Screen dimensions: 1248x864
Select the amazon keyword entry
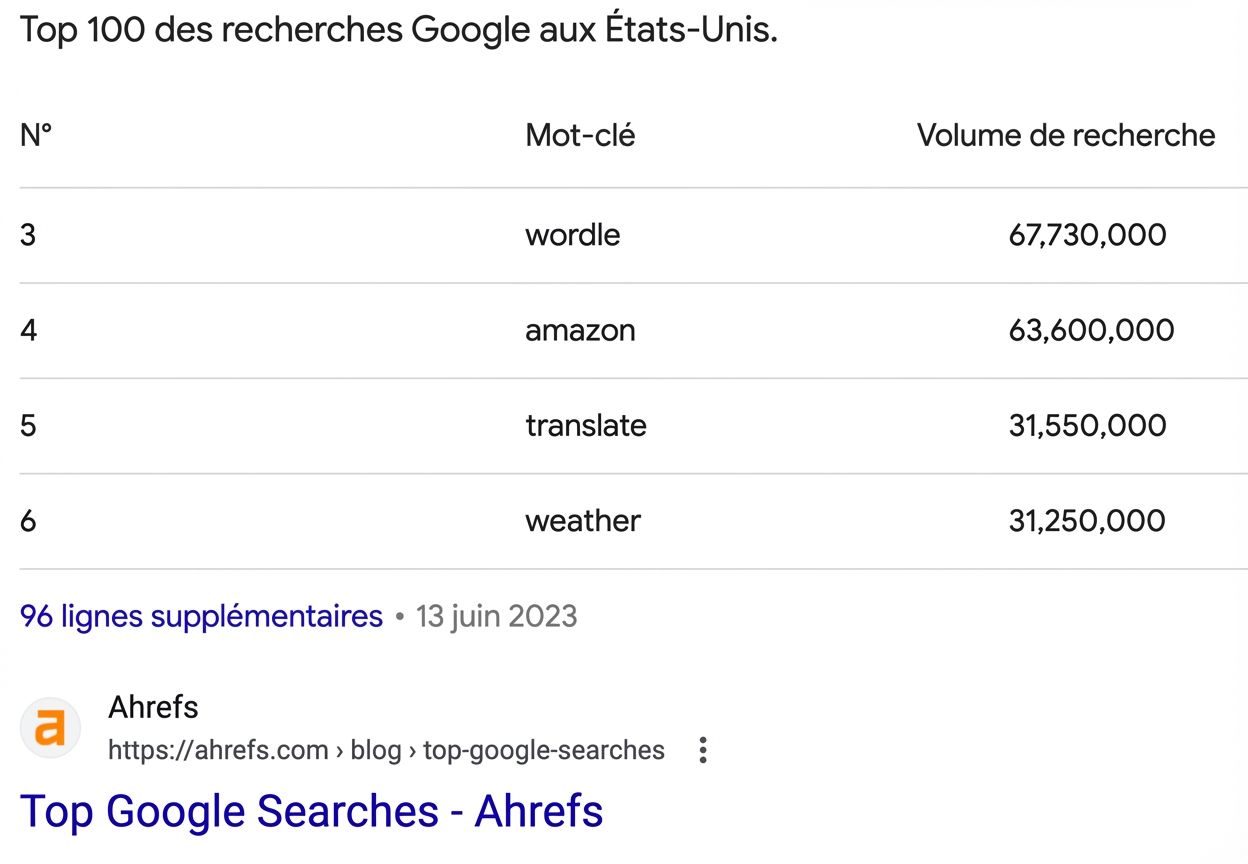click(580, 330)
